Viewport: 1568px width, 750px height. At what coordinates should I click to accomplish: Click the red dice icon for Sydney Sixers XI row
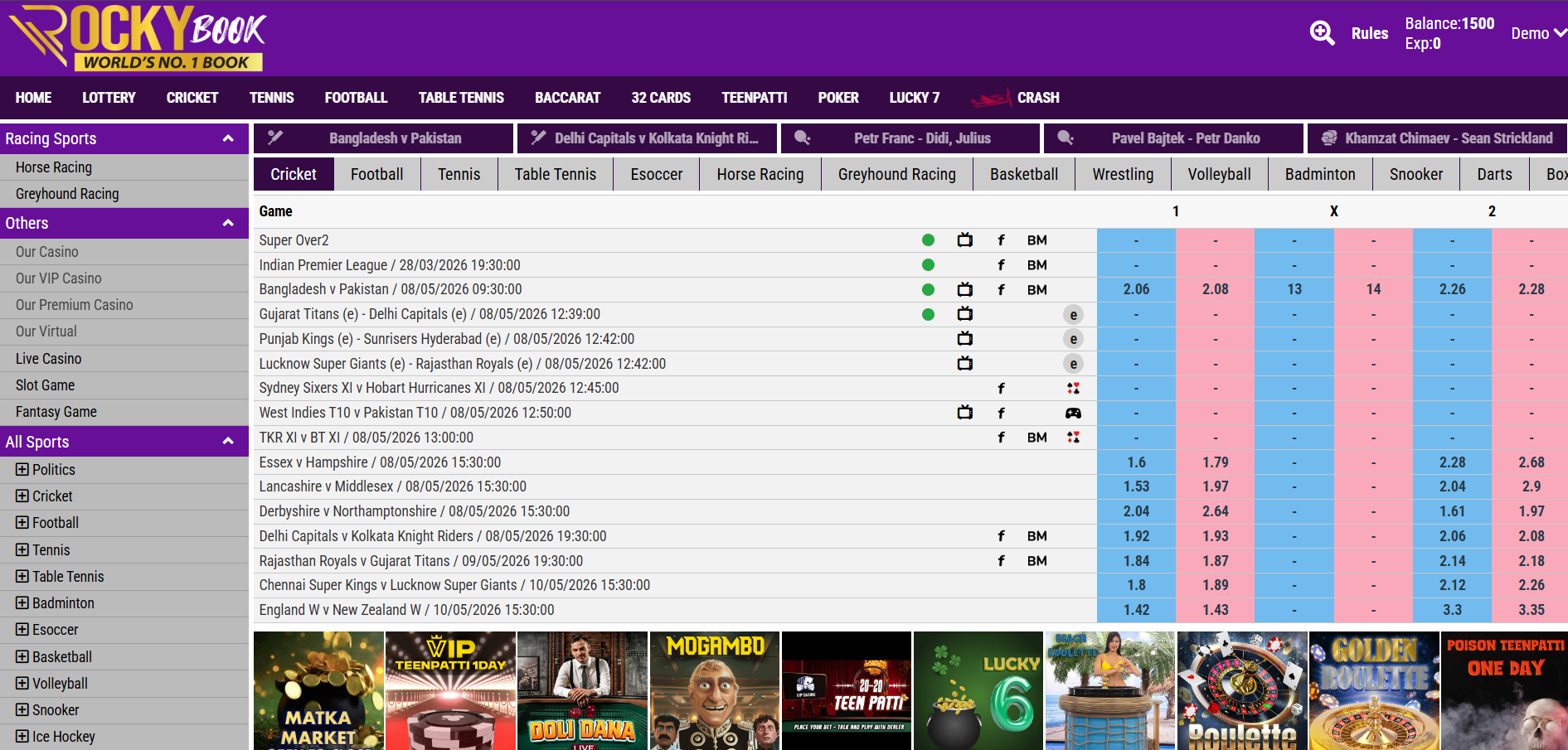[1073, 388]
